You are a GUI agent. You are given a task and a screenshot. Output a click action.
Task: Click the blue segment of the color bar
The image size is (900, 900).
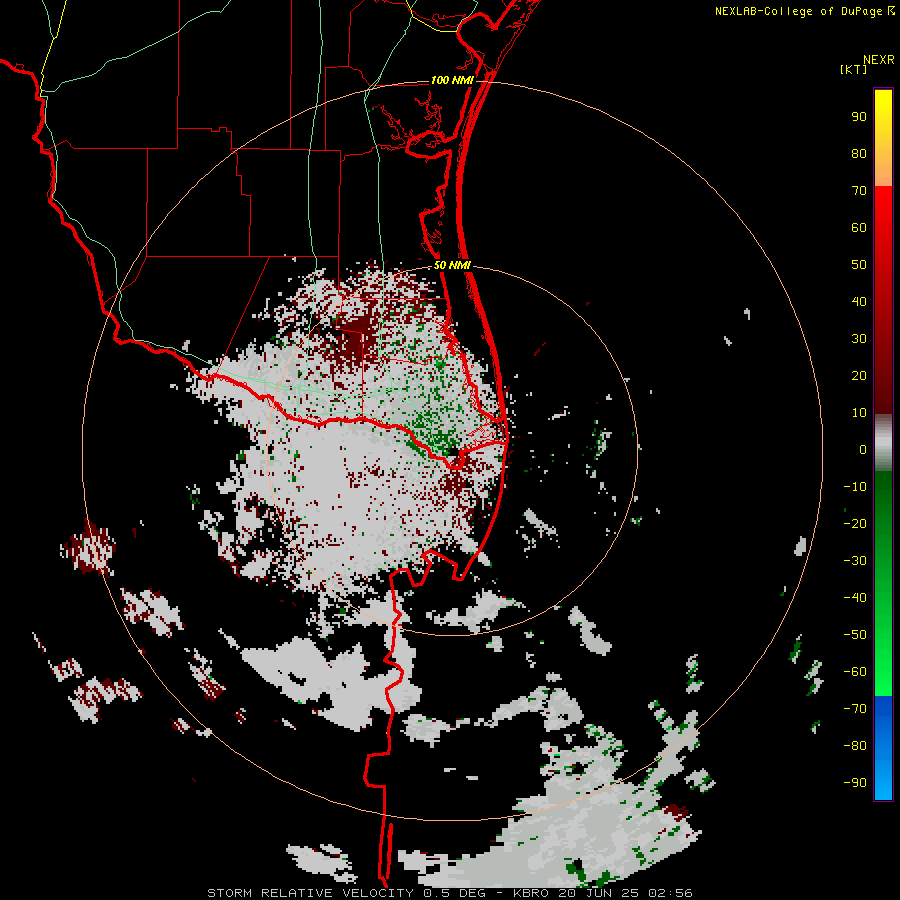[883, 747]
